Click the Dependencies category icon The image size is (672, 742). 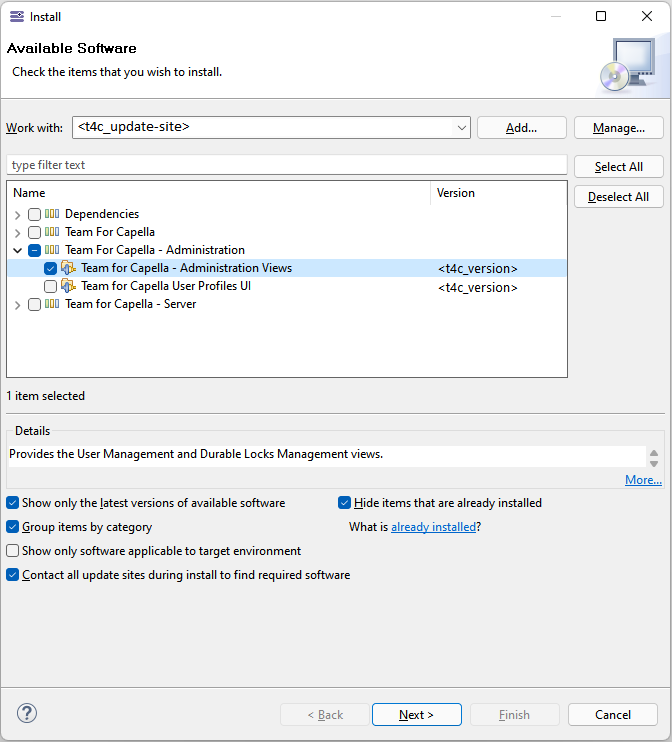[52, 214]
